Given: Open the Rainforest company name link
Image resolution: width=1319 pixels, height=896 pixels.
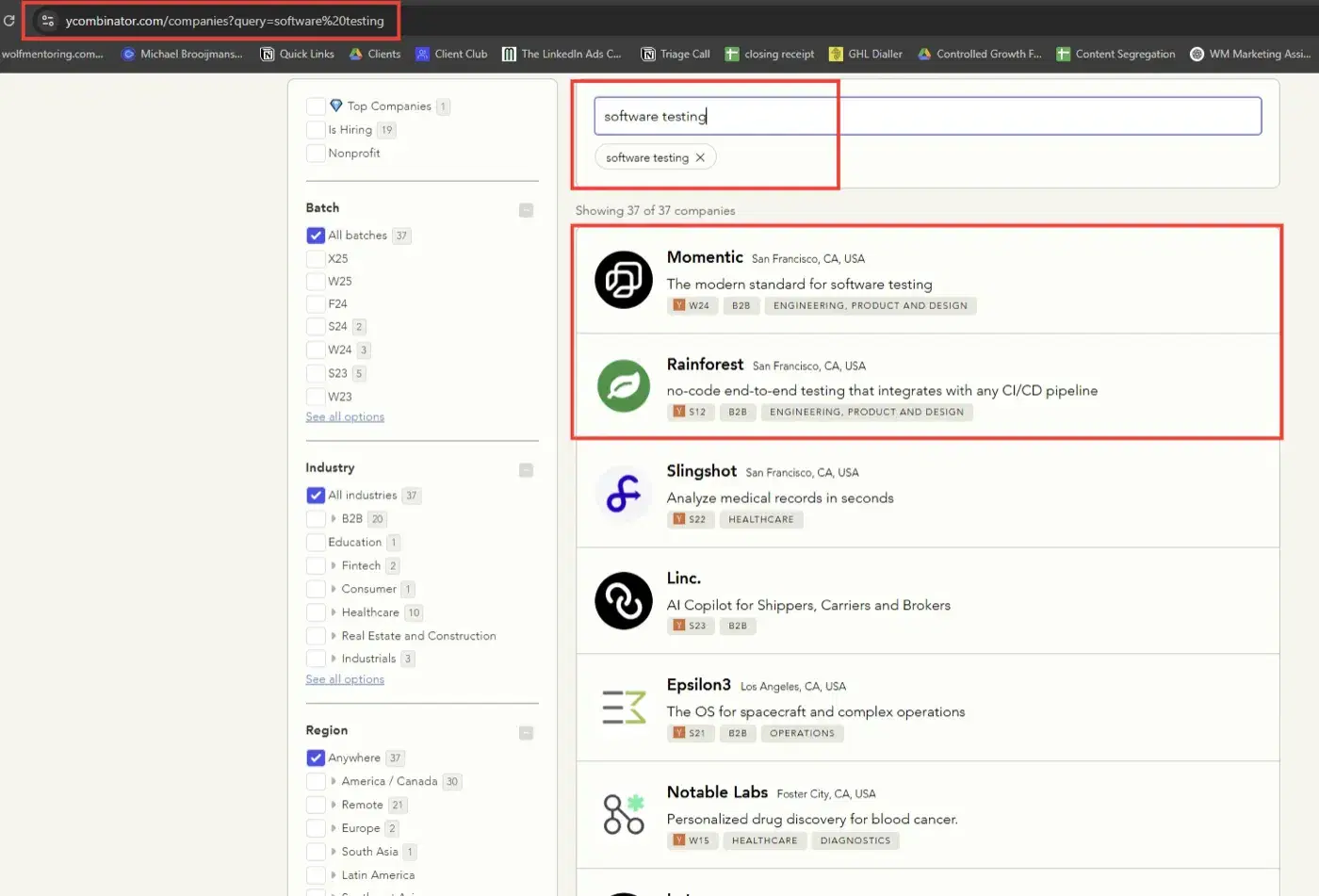Looking at the screenshot, I should [x=705, y=365].
